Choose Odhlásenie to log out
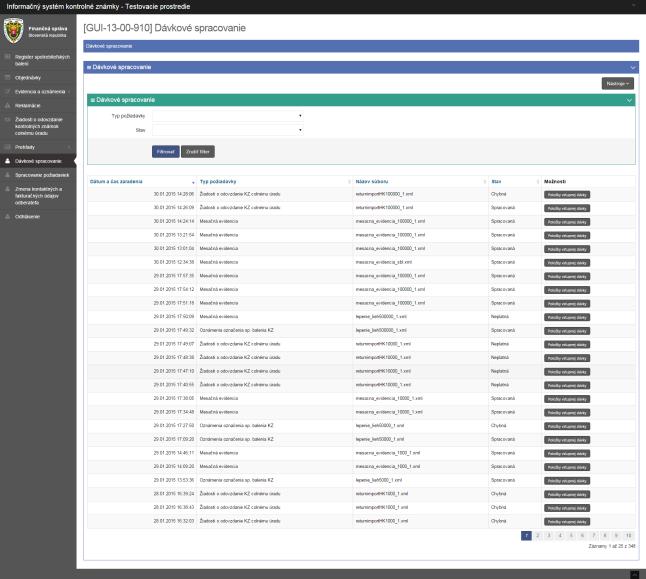 [x=38, y=216]
